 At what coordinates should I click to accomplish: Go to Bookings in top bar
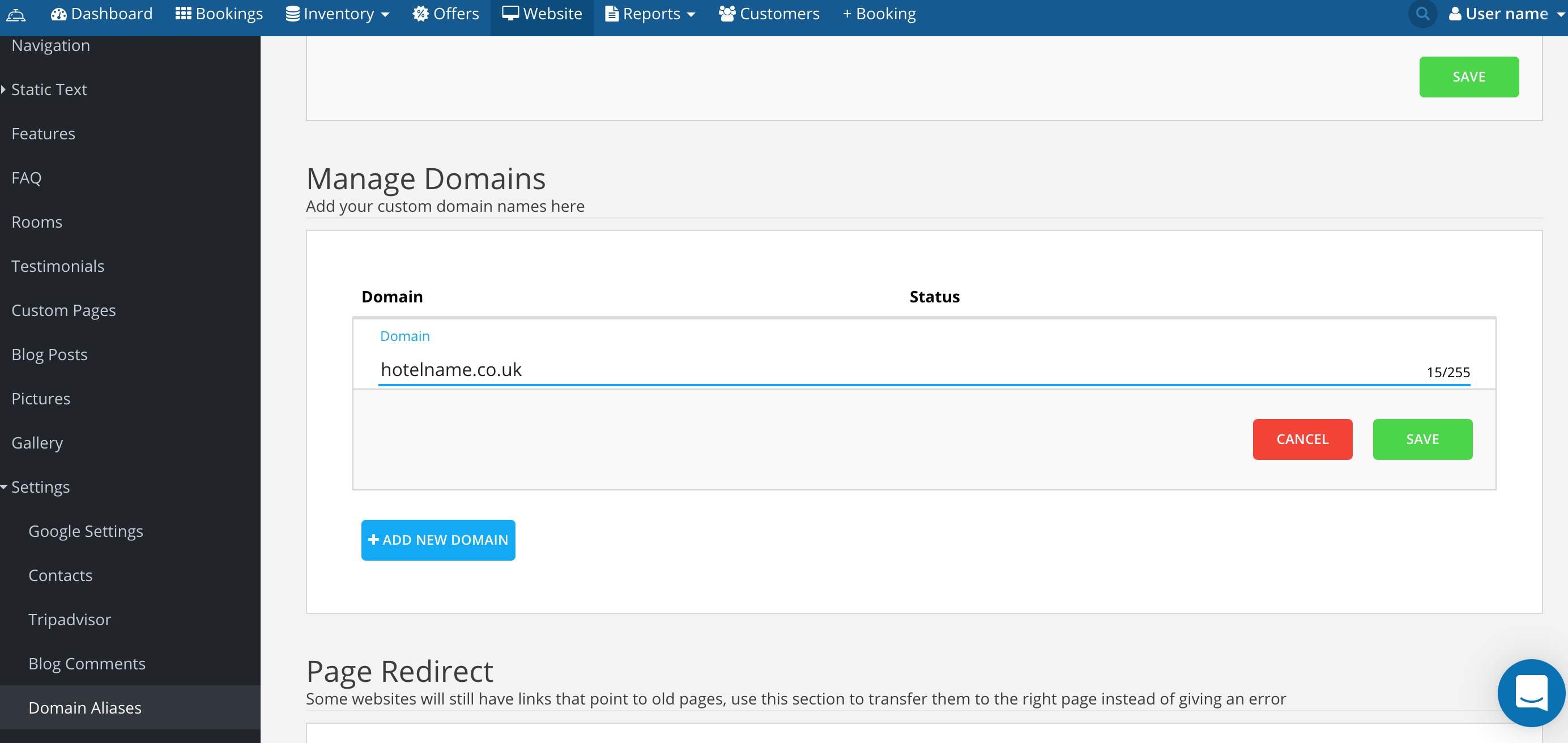tap(219, 14)
